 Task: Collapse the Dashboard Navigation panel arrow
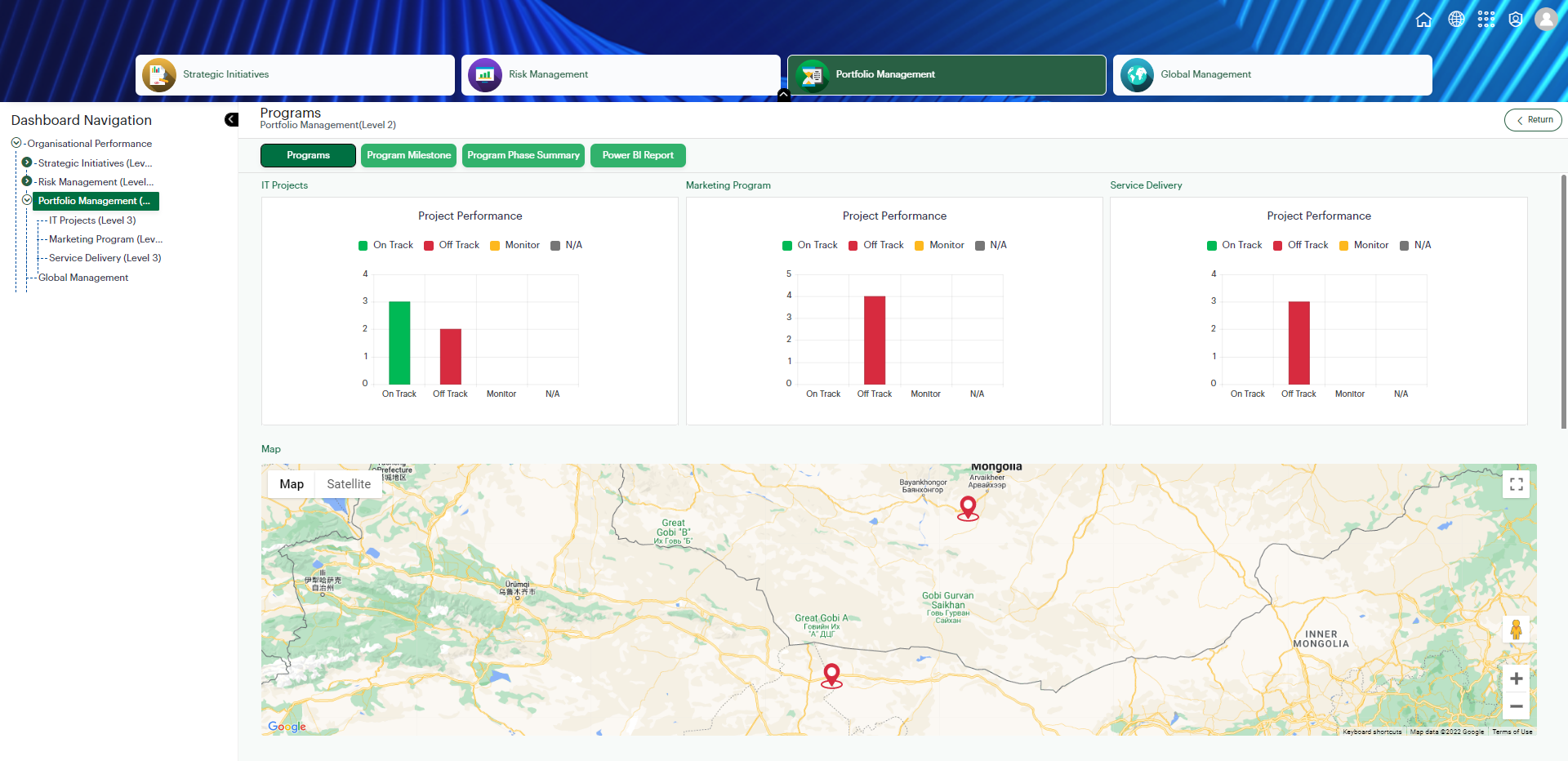[x=231, y=120]
